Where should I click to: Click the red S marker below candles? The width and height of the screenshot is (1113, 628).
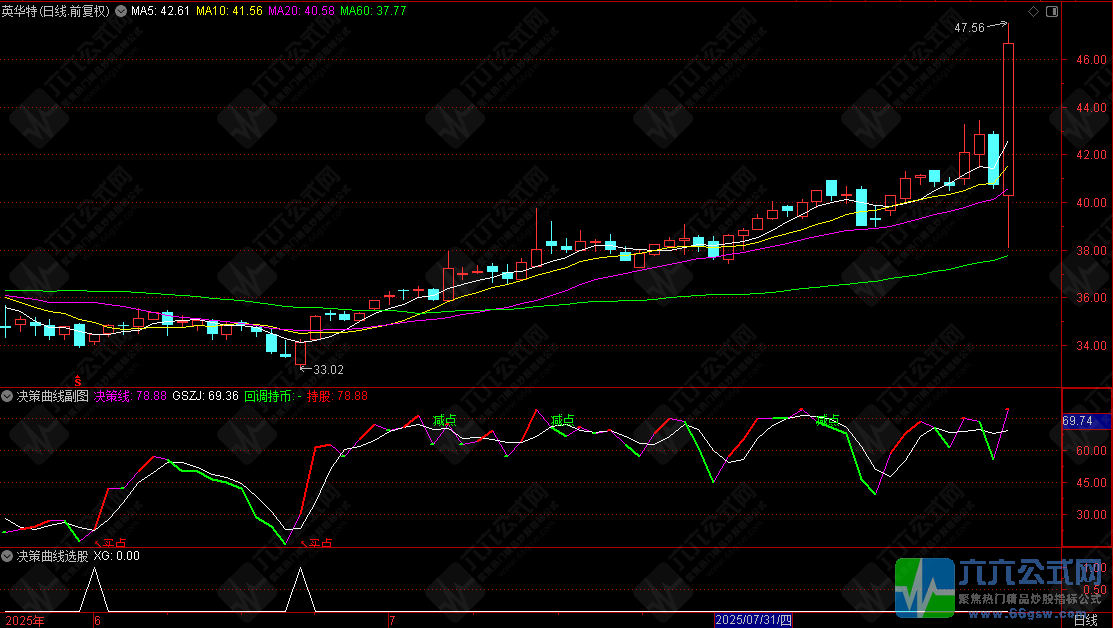[78, 382]
